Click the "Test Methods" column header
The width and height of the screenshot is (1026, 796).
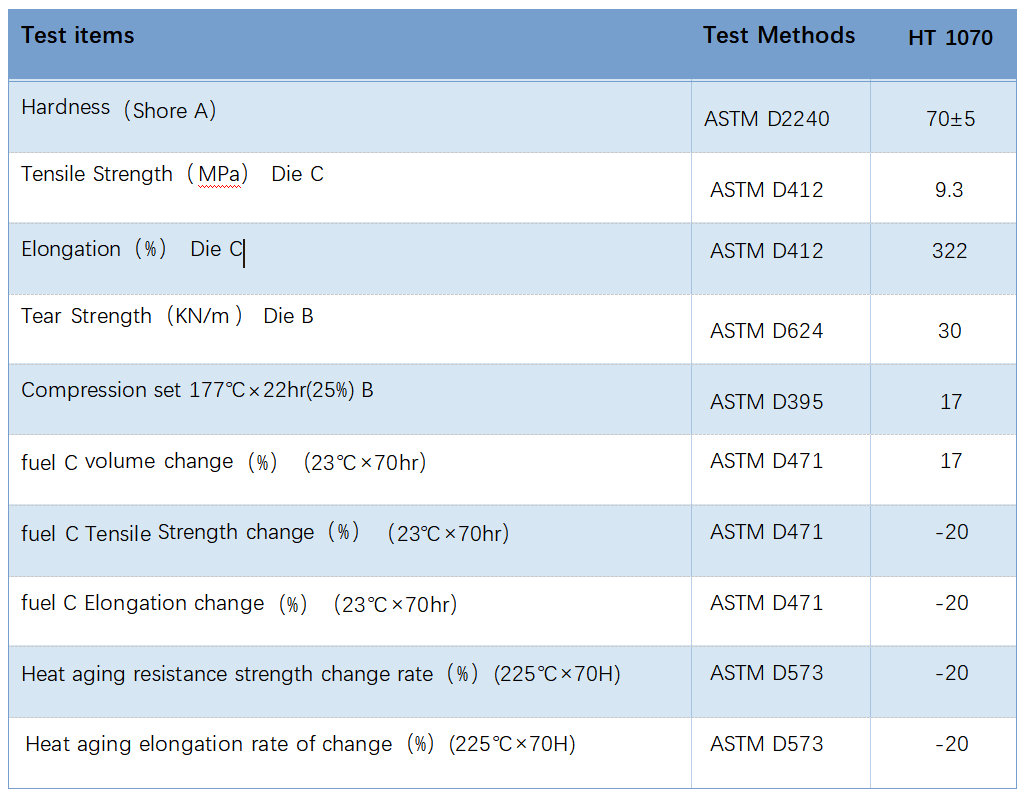pos(778,36)
